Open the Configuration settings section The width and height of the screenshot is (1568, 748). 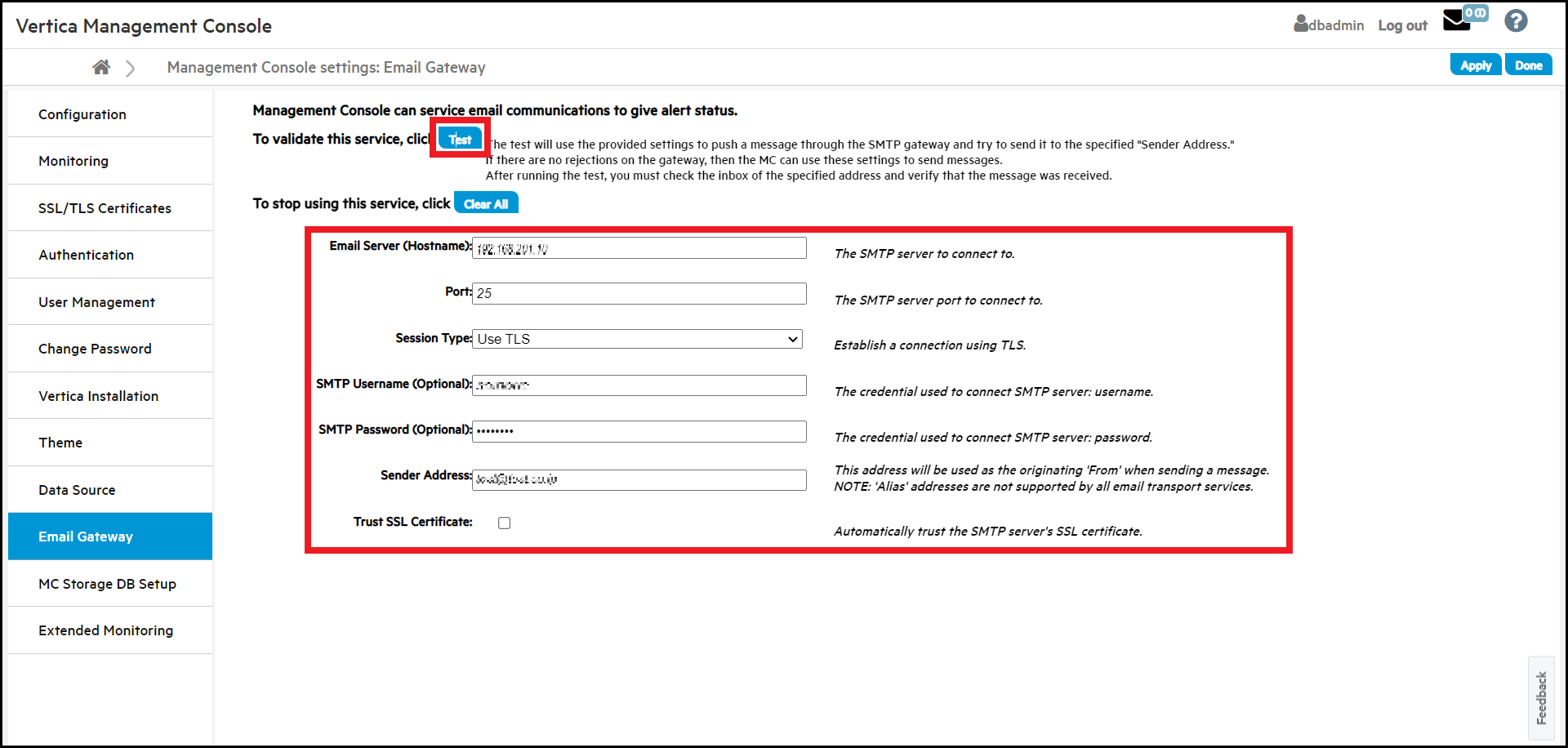[82, 114]
